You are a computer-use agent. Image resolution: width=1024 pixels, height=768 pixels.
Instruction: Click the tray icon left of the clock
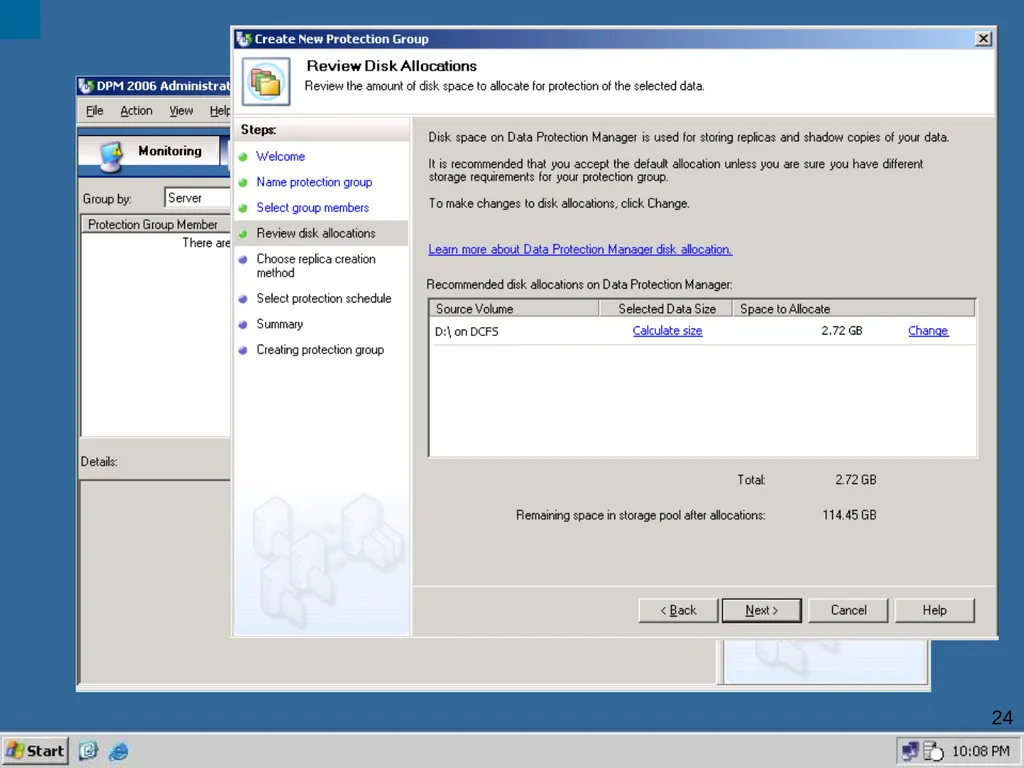[933, 751]
